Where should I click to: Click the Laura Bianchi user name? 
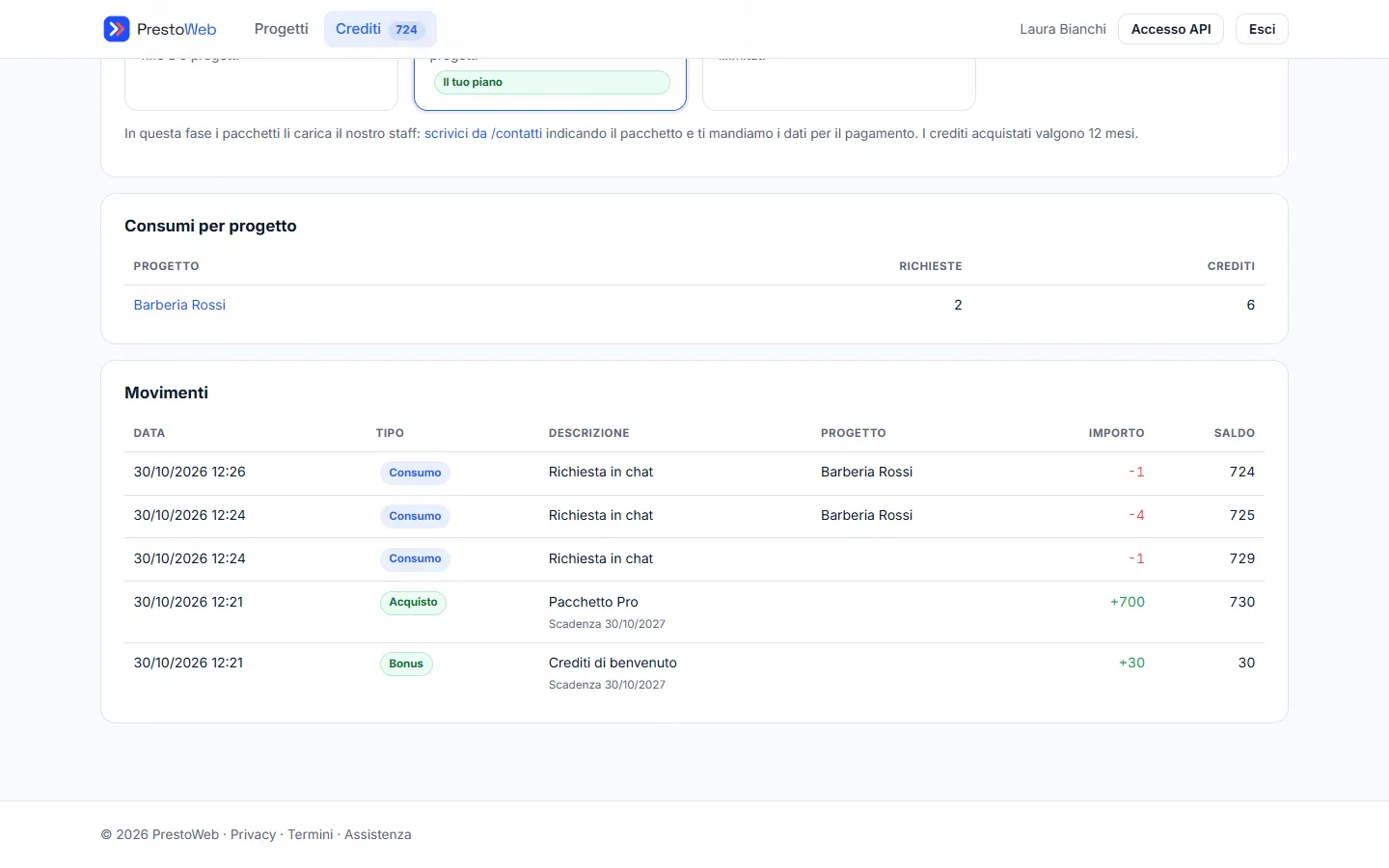(x=1063, y=29)
